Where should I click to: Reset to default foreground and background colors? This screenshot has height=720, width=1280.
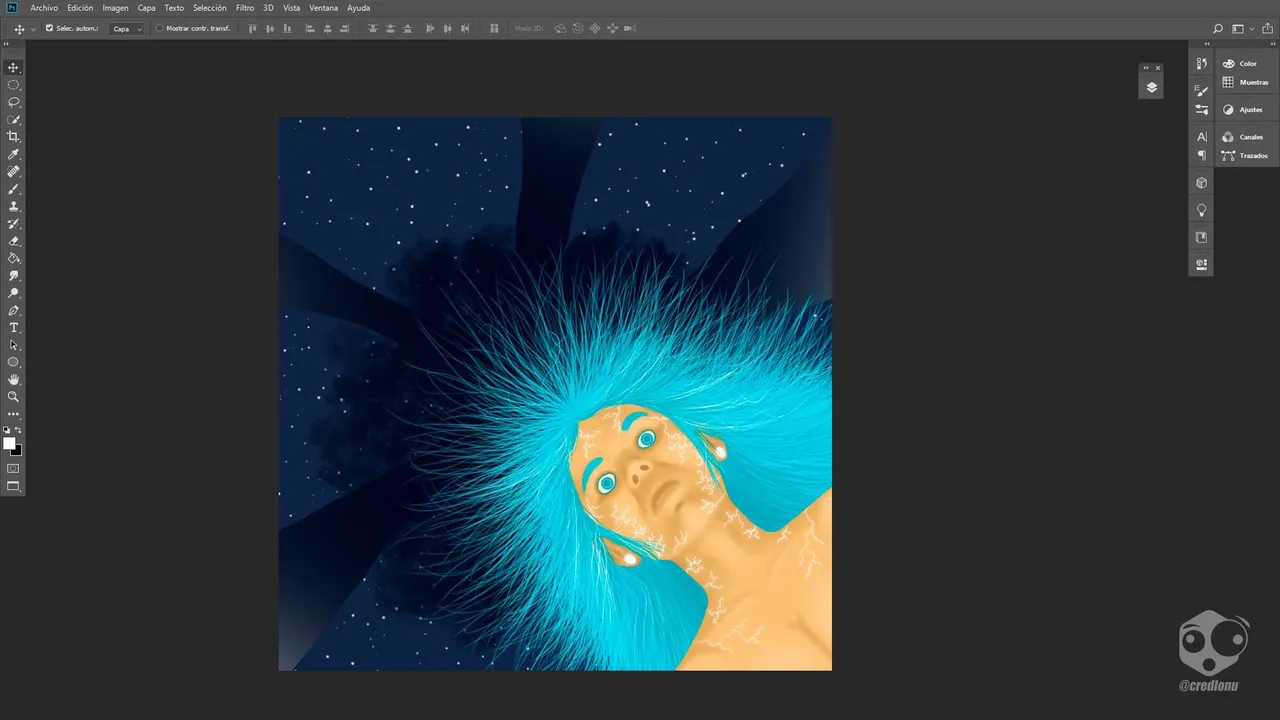point(7,430)
